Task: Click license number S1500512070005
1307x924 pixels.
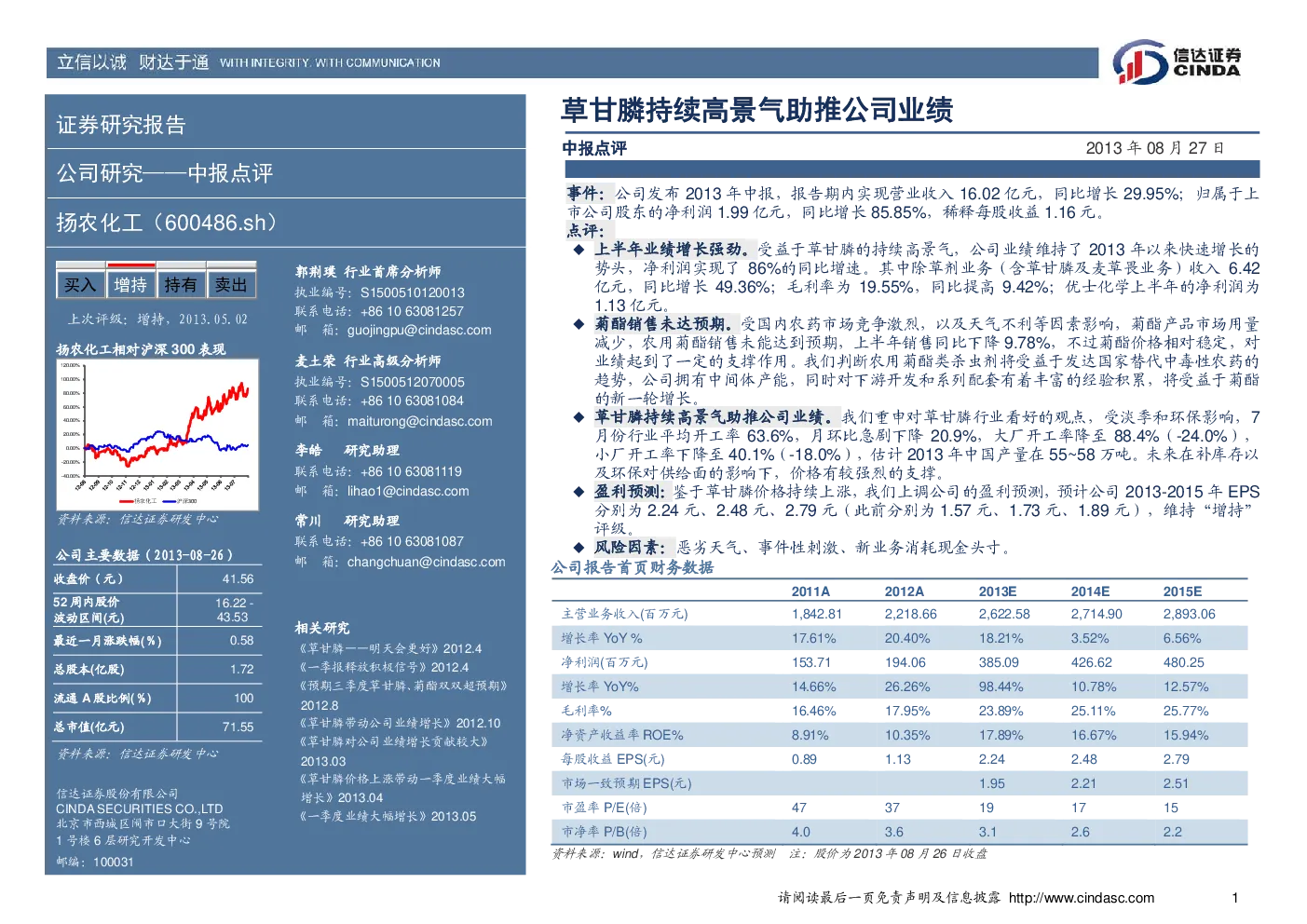Action: click(x=413, y=382)
